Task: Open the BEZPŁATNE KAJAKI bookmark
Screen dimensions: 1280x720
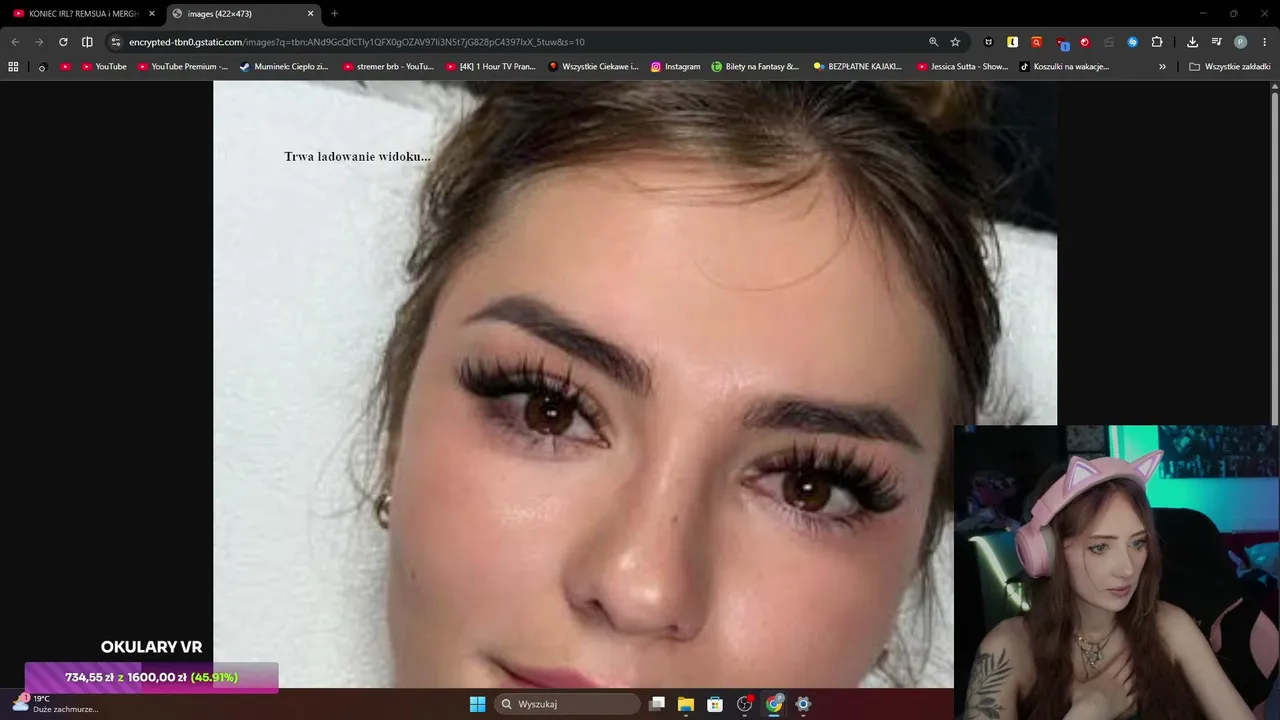Action: [858, 67]
